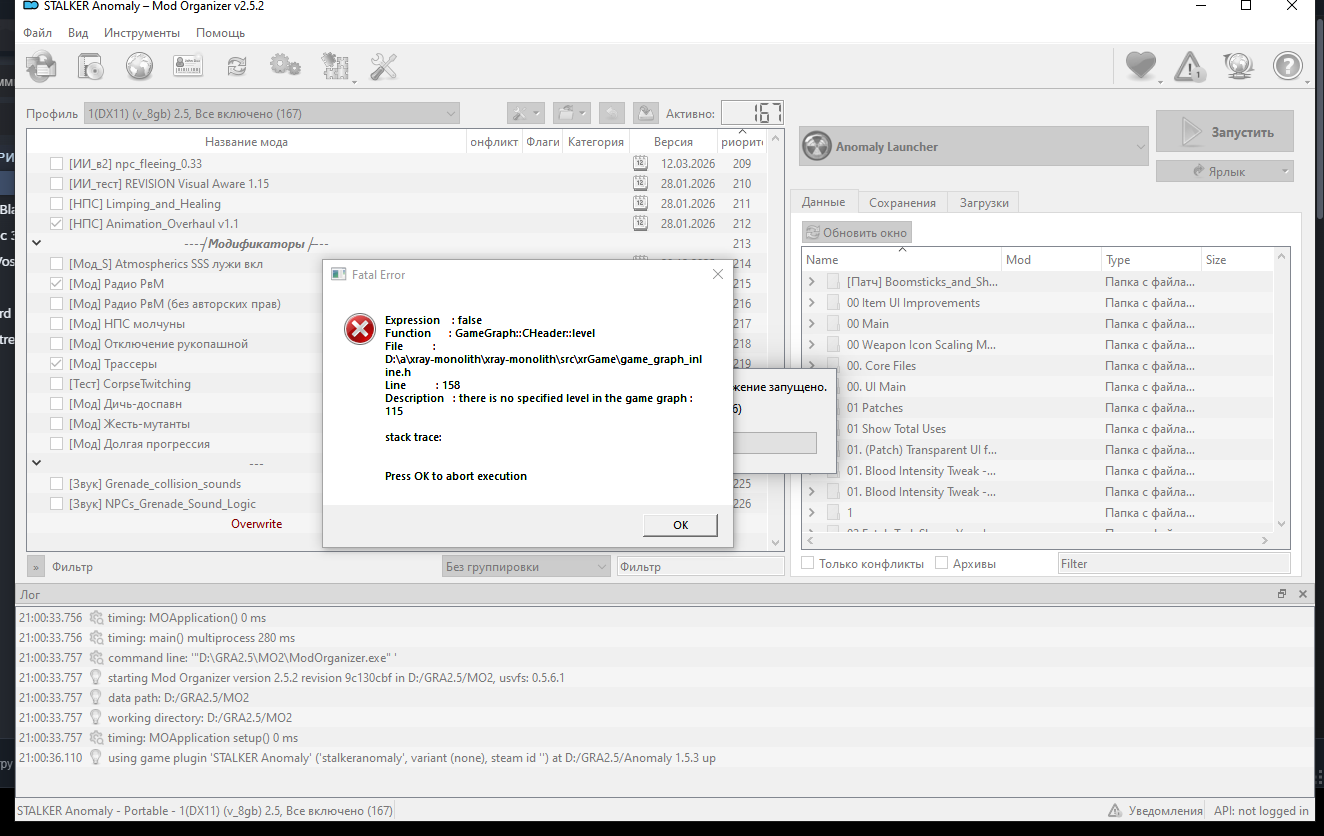
Task: Open the Без группировки grouping dropdown
Action: click(526, 566)
